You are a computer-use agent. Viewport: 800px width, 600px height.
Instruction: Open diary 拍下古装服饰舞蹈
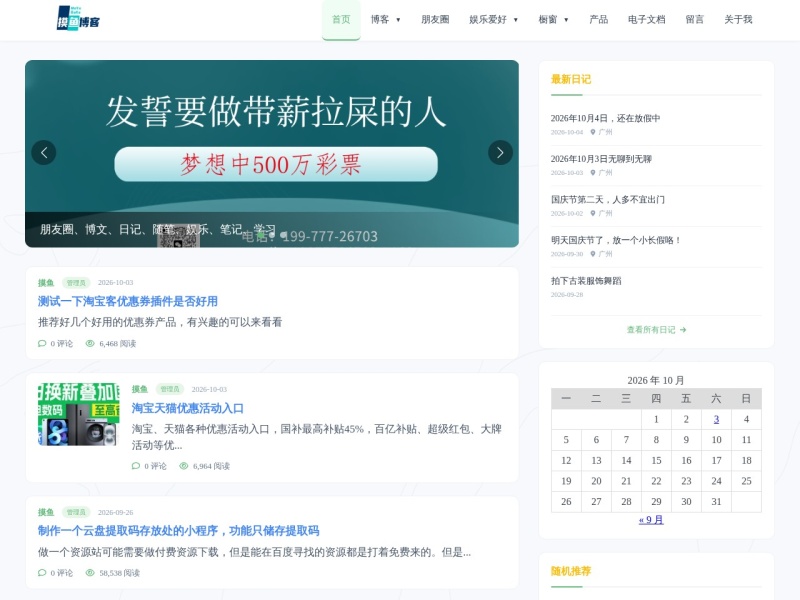pyautogui.click(x=586, y=281)
